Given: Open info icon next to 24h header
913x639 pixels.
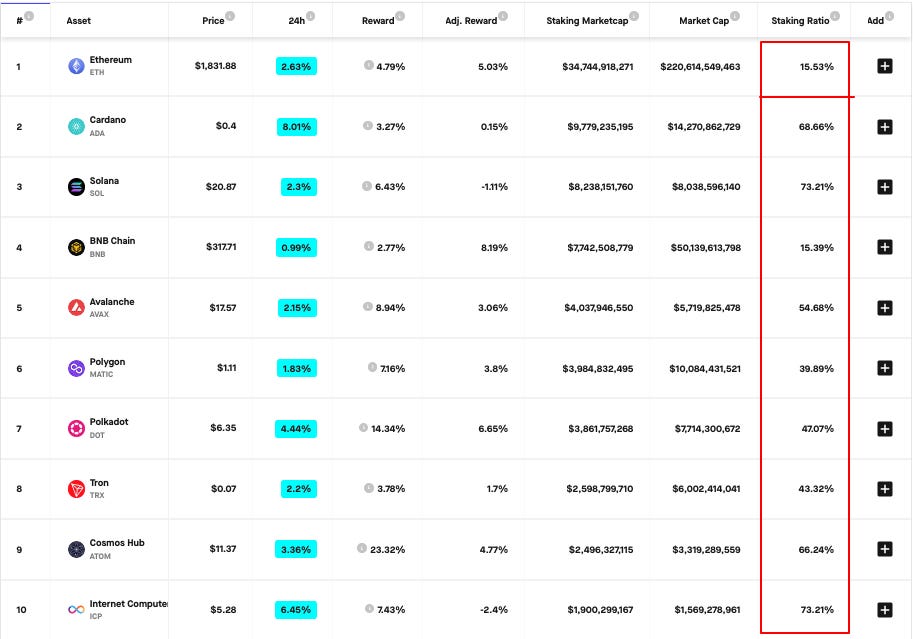Looking at the screenshot, I should [x=310, y=16].
